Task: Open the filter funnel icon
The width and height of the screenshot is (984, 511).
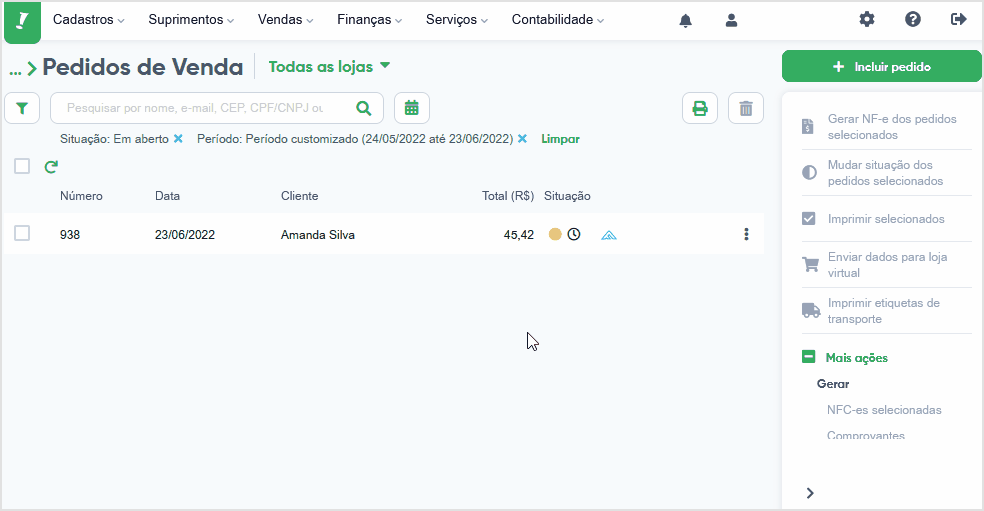Action: click(x=22, y=109)
